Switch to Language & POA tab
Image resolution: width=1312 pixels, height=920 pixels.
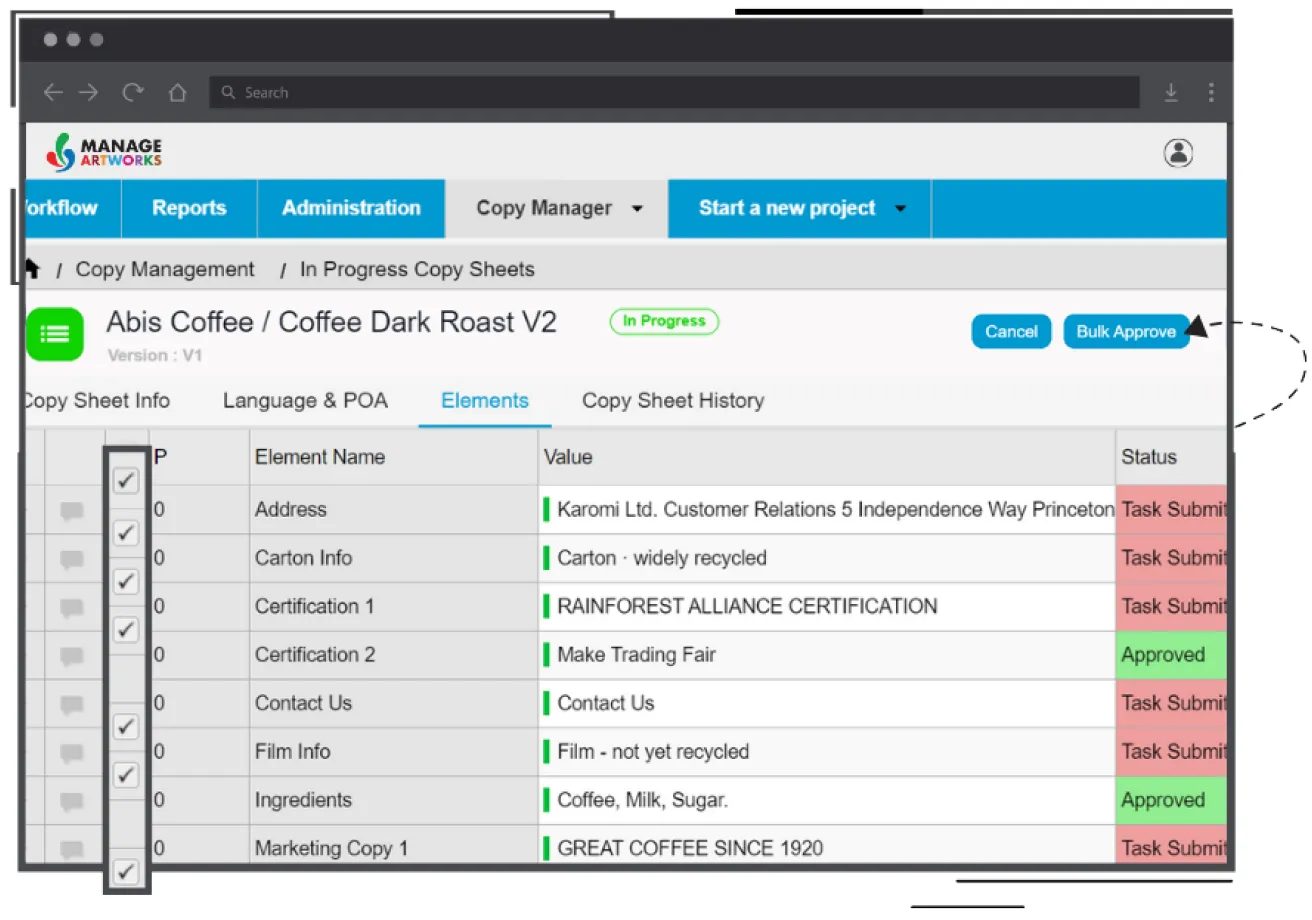click(x=305, y=401)
